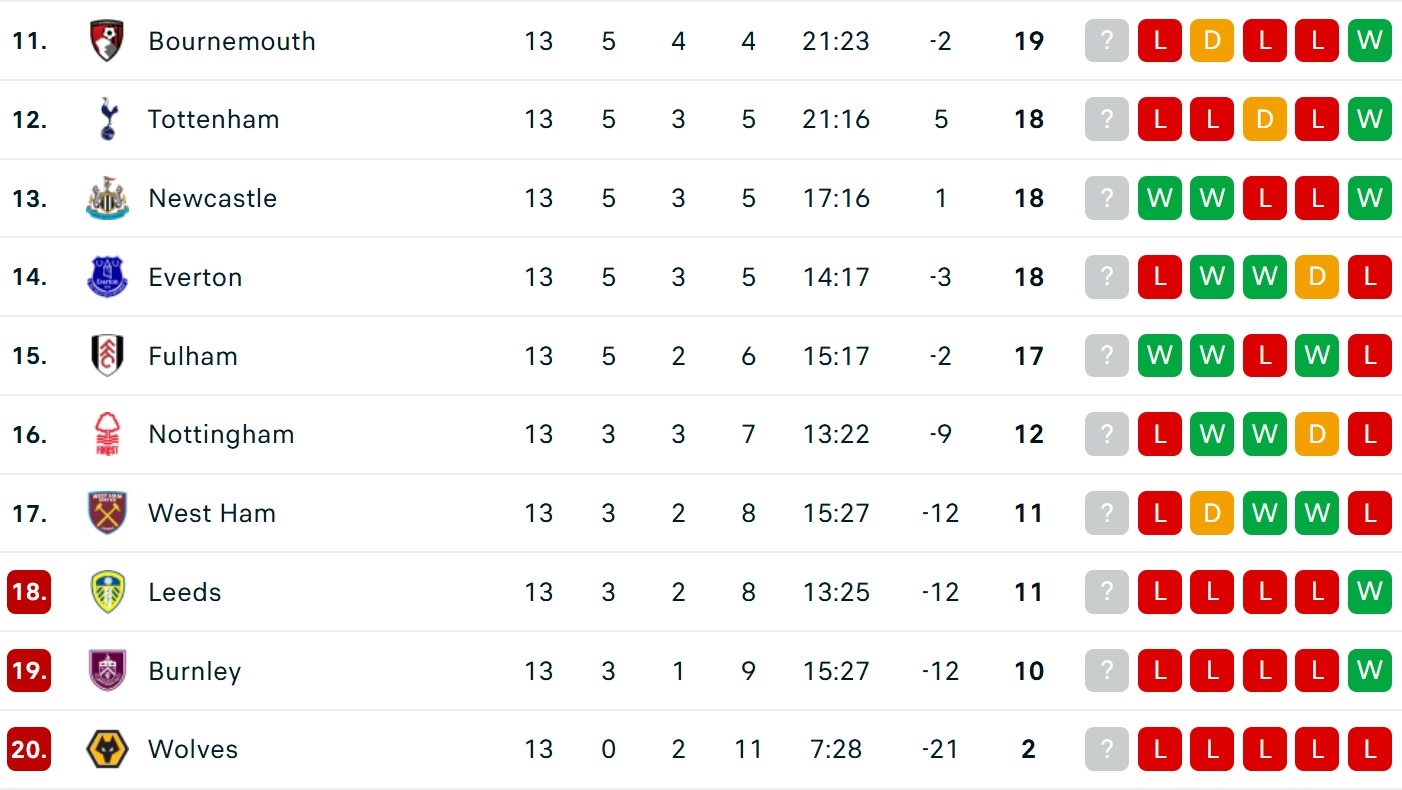Click the West Ham club crest icon

click(x=107, y=513)
